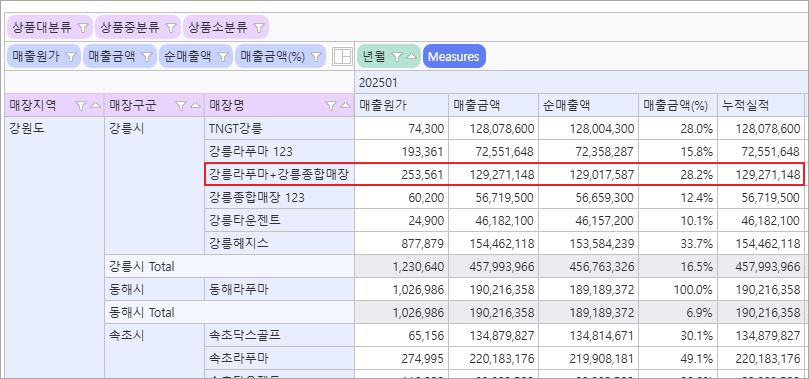
Task: Select the 강릉라푸마+강릉종합매장 row label
Action: click(x=279, y=174)
